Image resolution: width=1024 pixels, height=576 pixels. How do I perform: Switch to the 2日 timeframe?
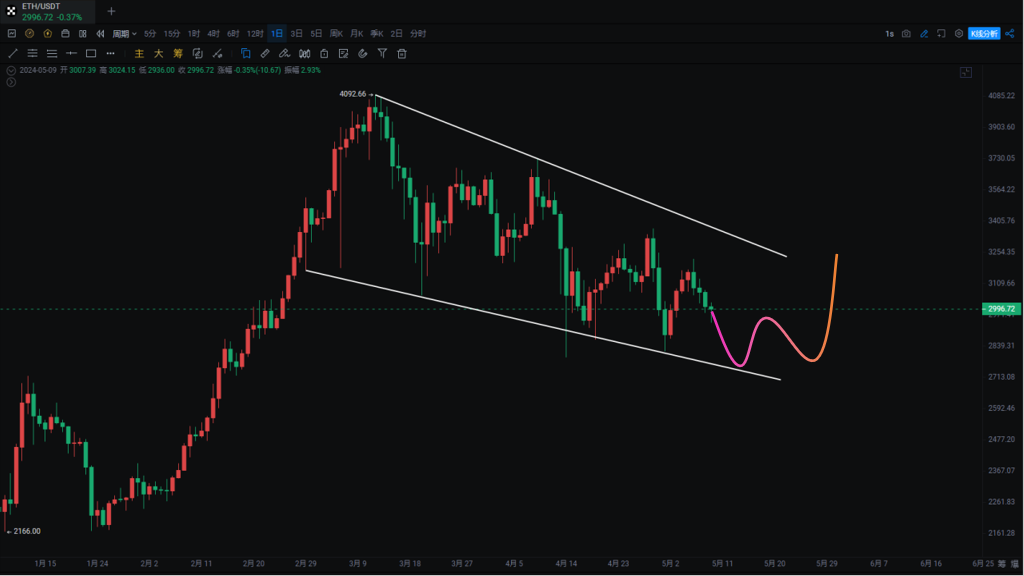(396, 33)
